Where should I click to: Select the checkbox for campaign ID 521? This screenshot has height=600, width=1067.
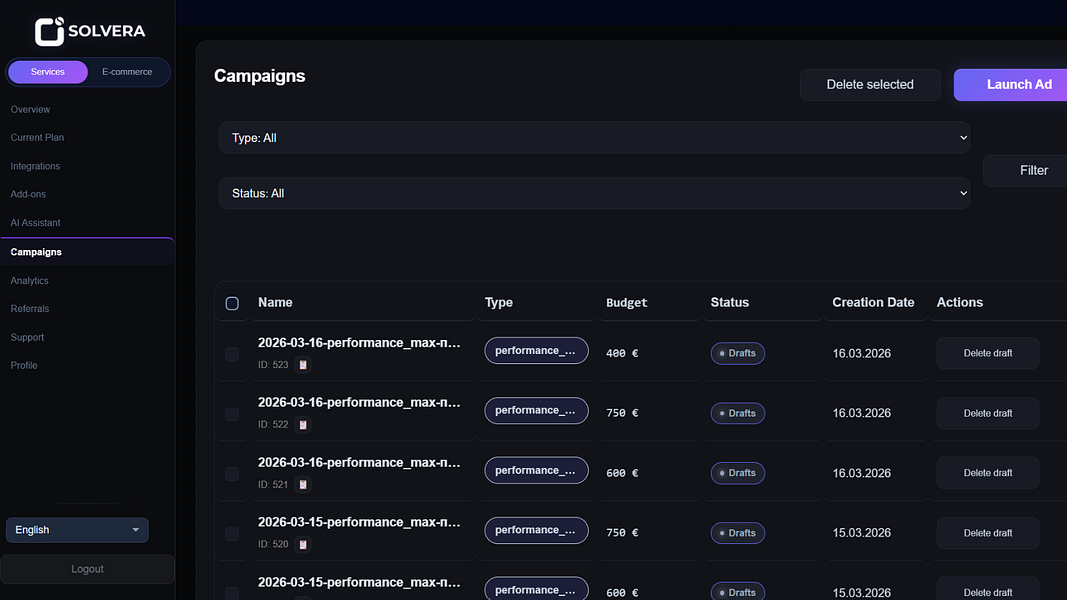click(x=232, y=473)
